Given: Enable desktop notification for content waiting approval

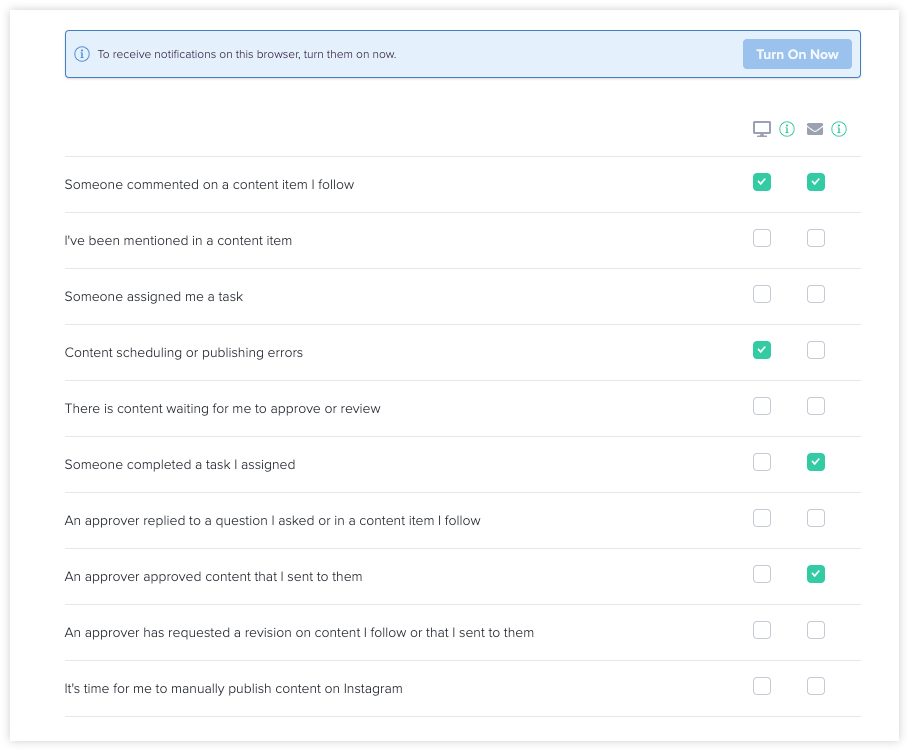Looking at the screenshot, I should [762, 406].
